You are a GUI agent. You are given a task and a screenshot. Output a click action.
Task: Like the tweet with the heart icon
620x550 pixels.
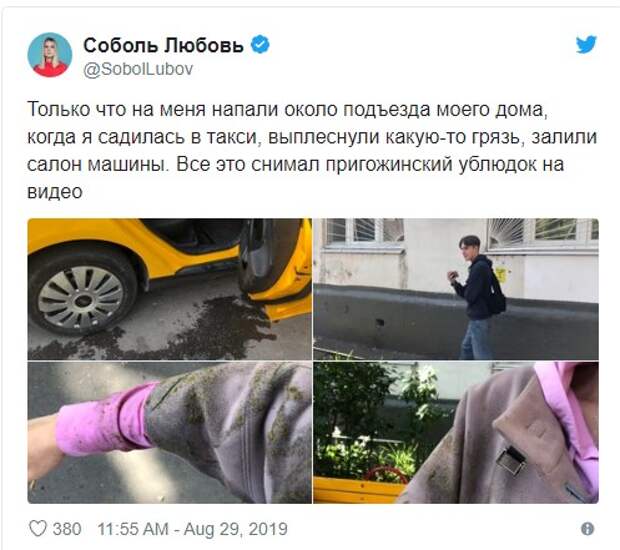click(38, 529)
